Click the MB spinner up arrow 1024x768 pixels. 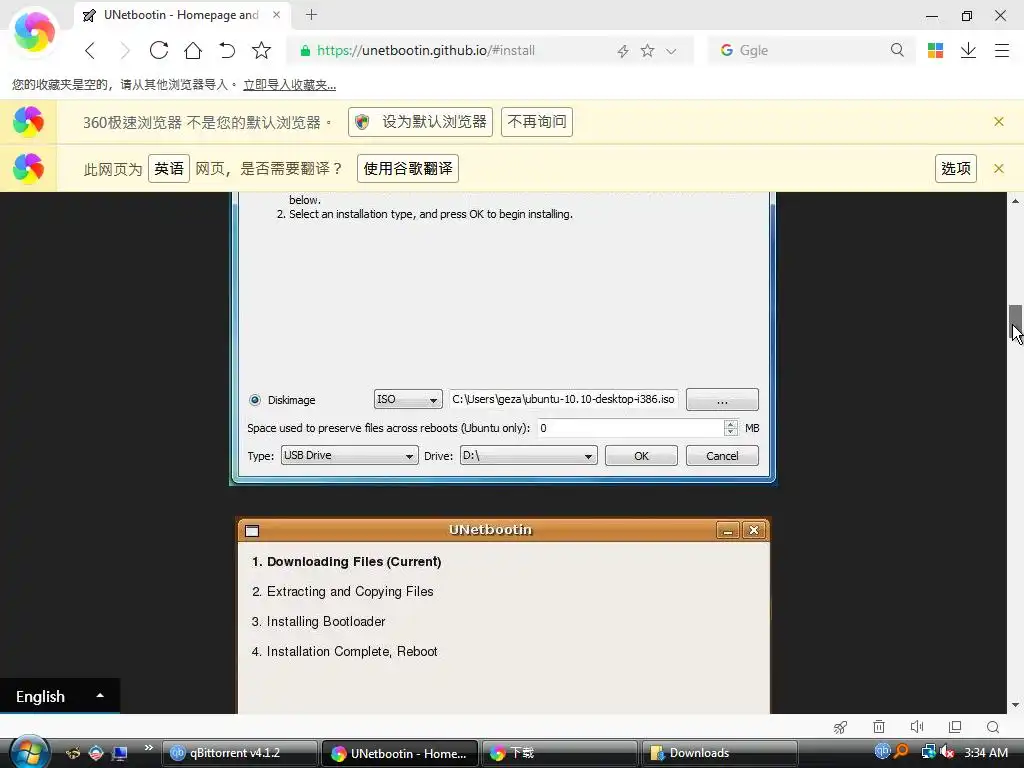[x=731, y=423]
